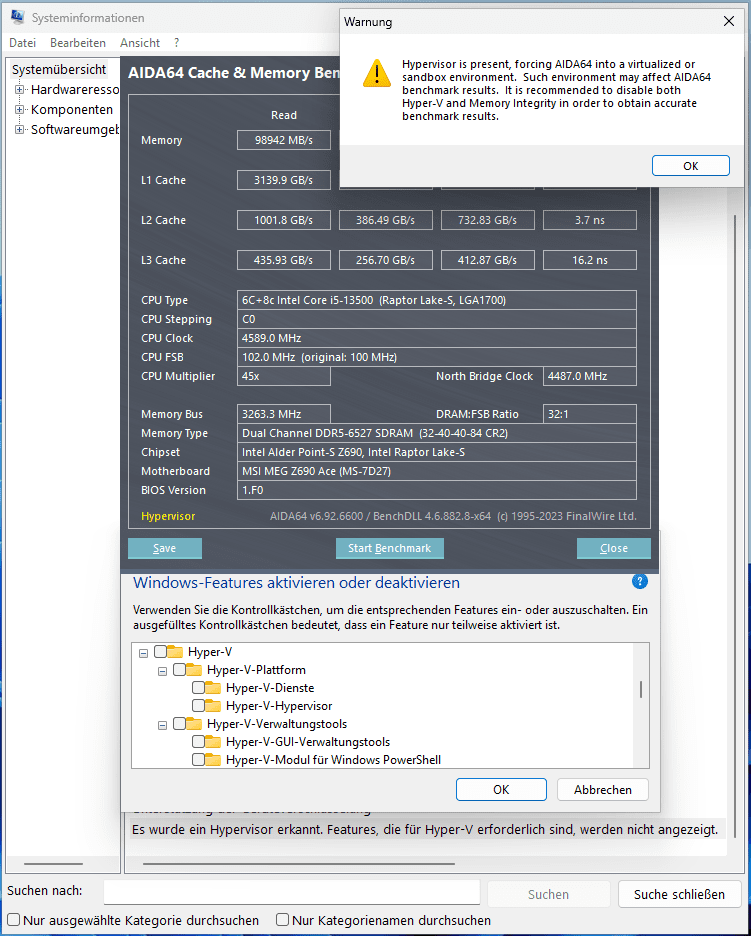Click horizontal scrollbar of left tree pane
Image resolution: width=751 pixels, height=936 pixels.
click(54, 864)
